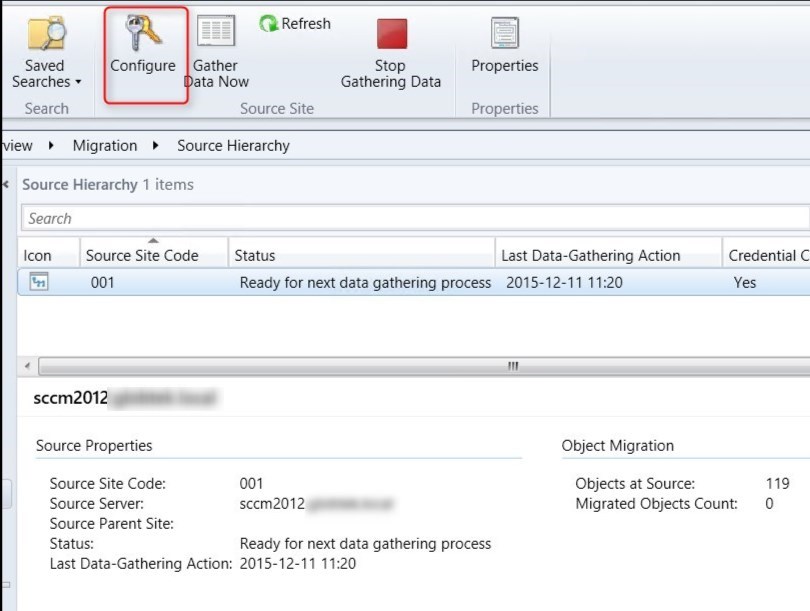Screen dimensions: 810x611
Task: Sort by Status column header
Action: coord(255,256)
